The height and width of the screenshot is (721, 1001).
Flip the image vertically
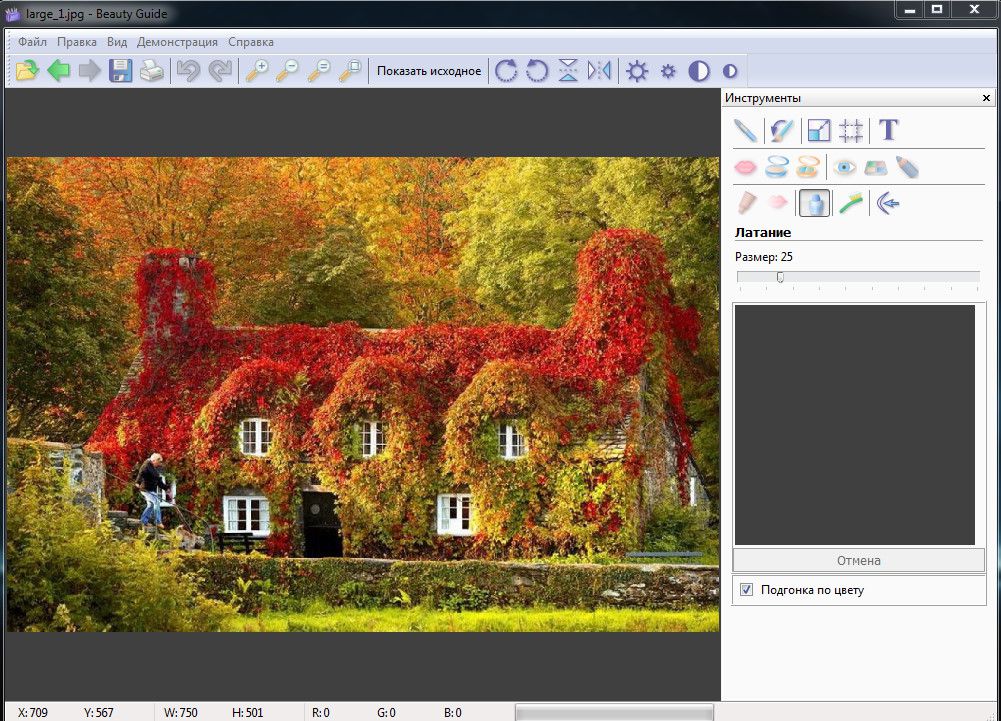(568, 70)
